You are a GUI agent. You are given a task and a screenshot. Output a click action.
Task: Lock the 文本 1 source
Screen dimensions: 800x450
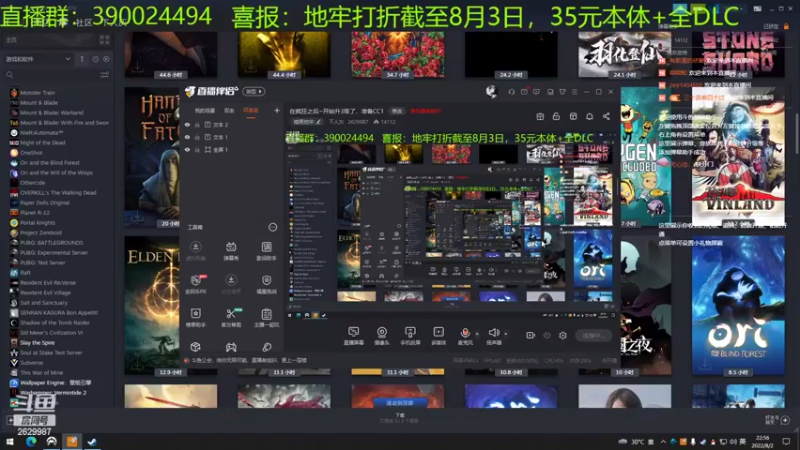(197, 137)
